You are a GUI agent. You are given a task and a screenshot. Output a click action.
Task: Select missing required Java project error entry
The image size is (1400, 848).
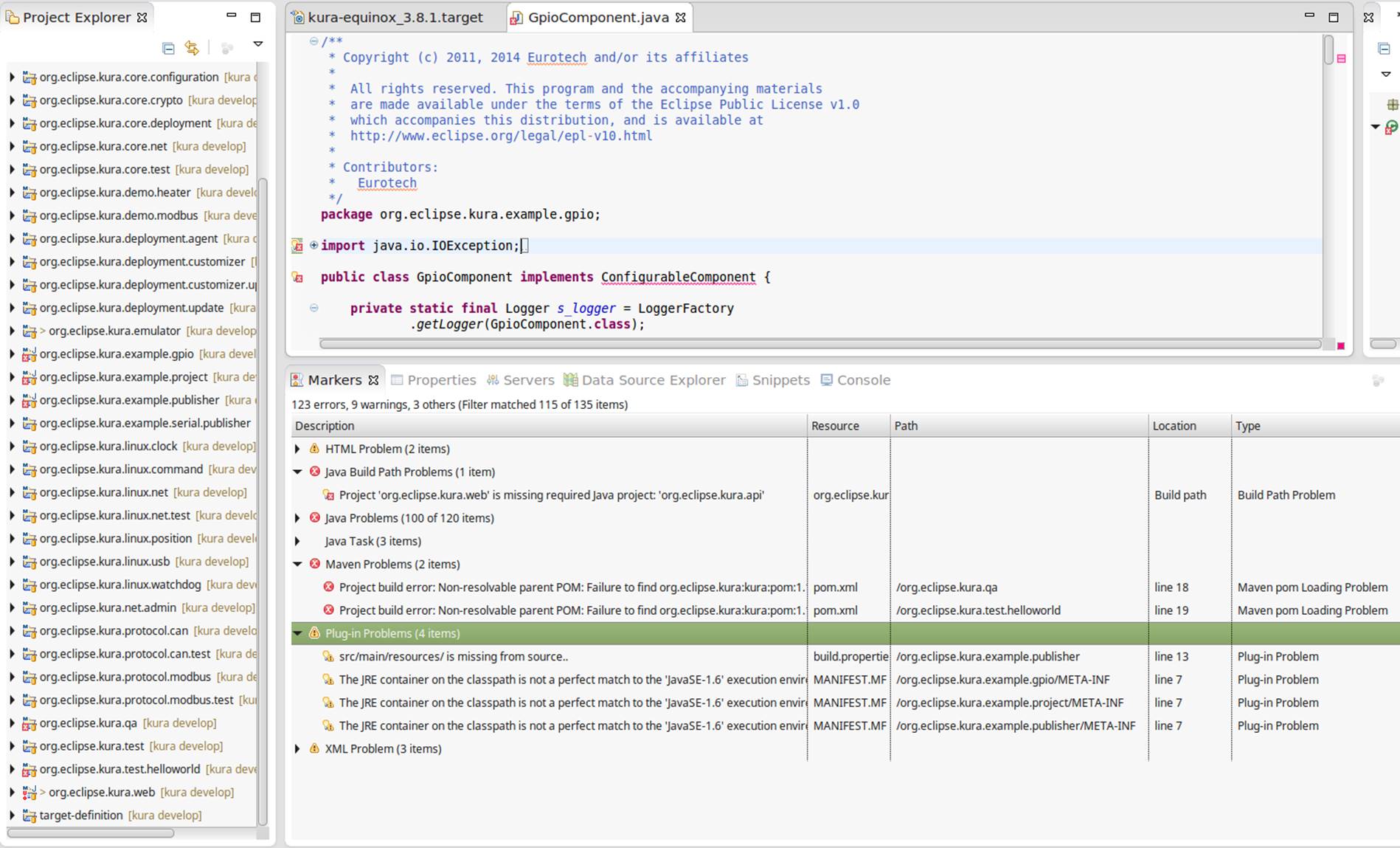[551, 495]
